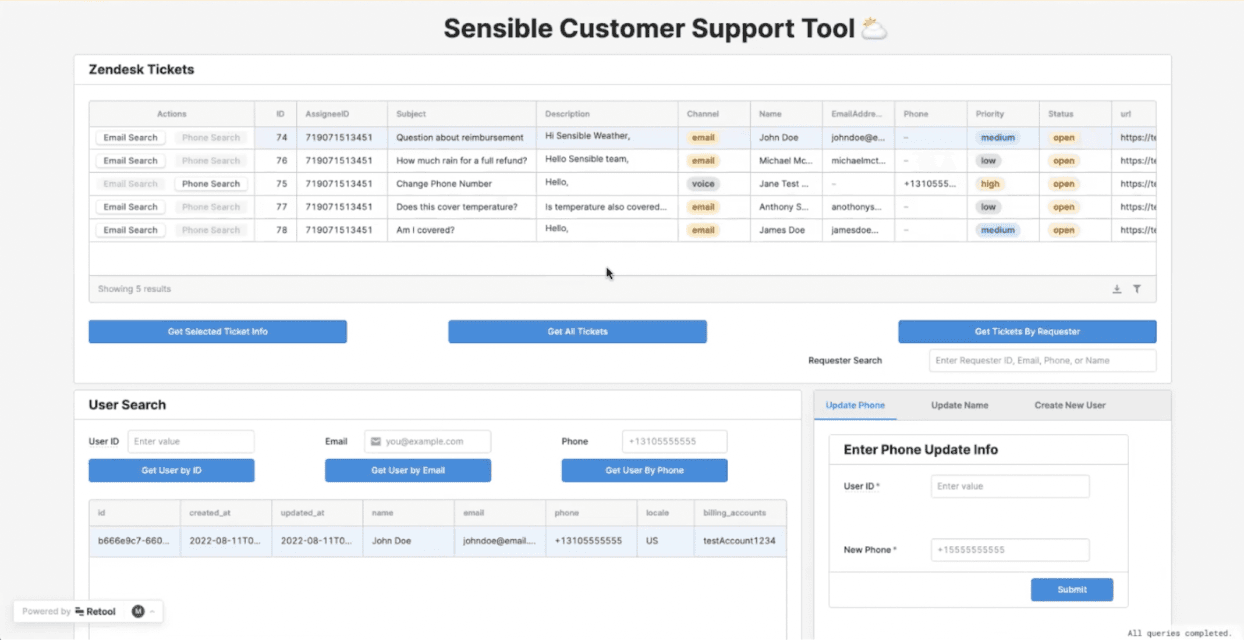Image resolution: width=1244 pixels, height=640 pixels.
Task: Run Phone Search on ticket 75
Action: click(x=210, y=183)
